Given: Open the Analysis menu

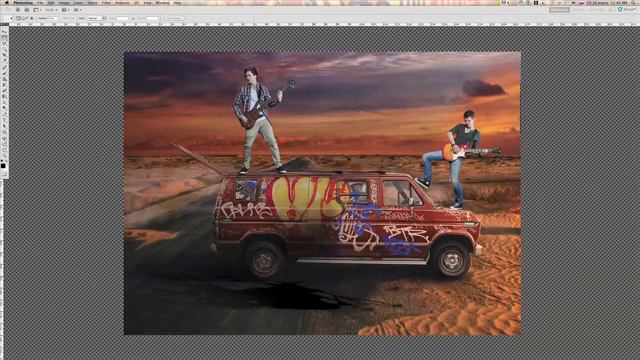Looking at the screenshot, I should [122, 3].
